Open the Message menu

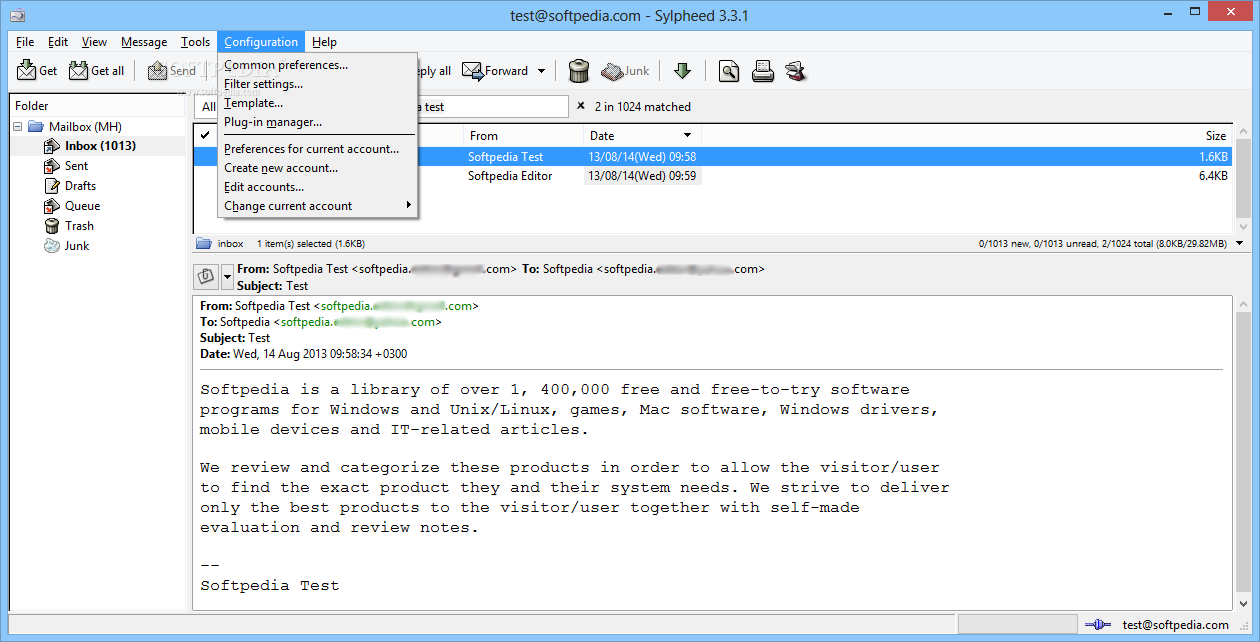144,42
